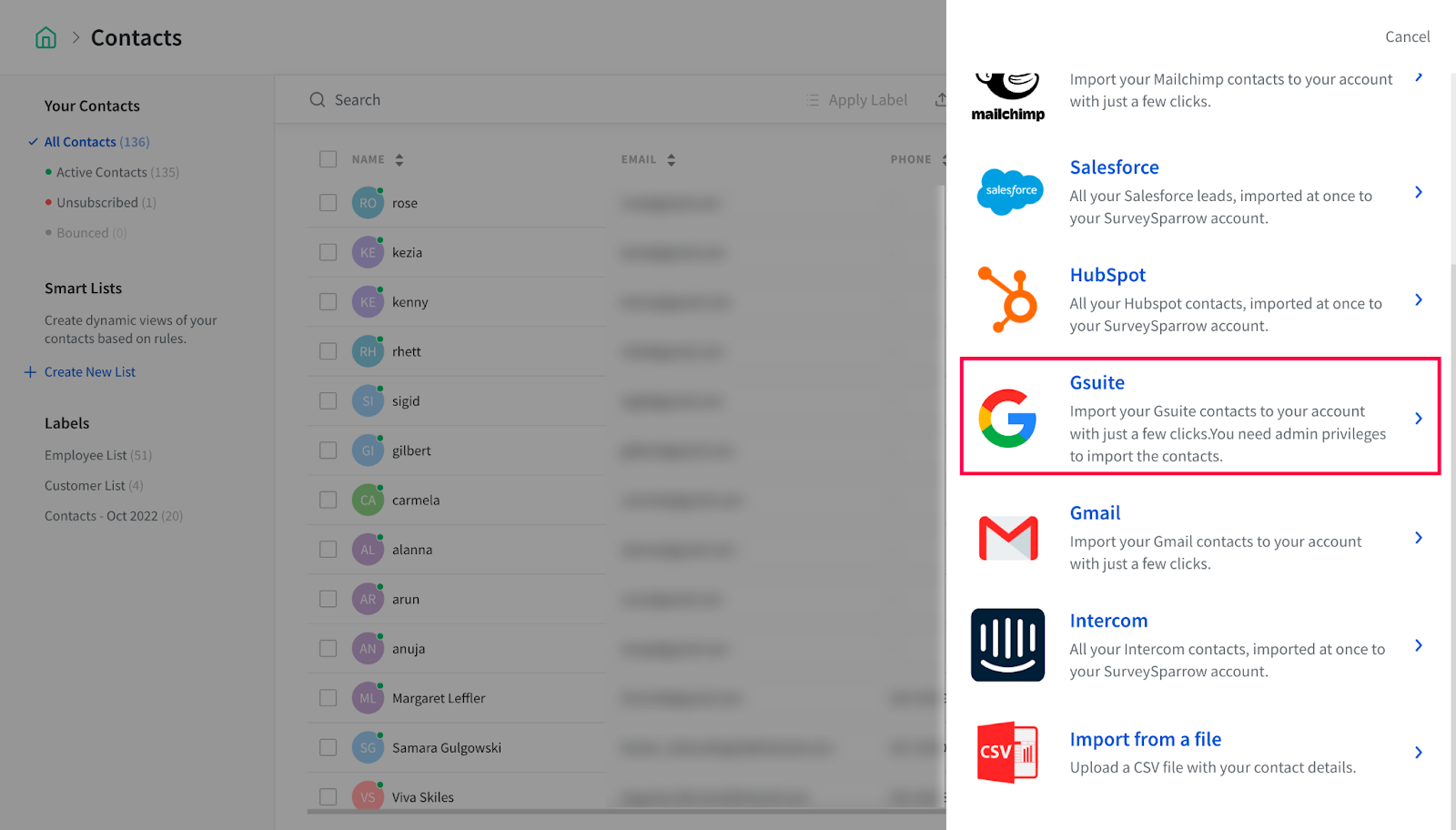
Task: Click the HubSpot sprocket logo
Action: pos(1008,299)
